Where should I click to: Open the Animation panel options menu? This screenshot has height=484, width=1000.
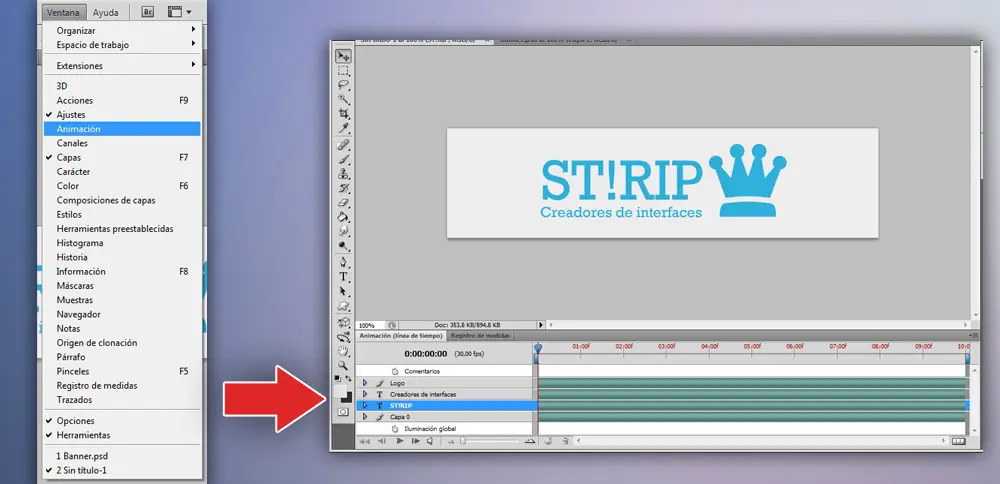click(x=973, y=335)
